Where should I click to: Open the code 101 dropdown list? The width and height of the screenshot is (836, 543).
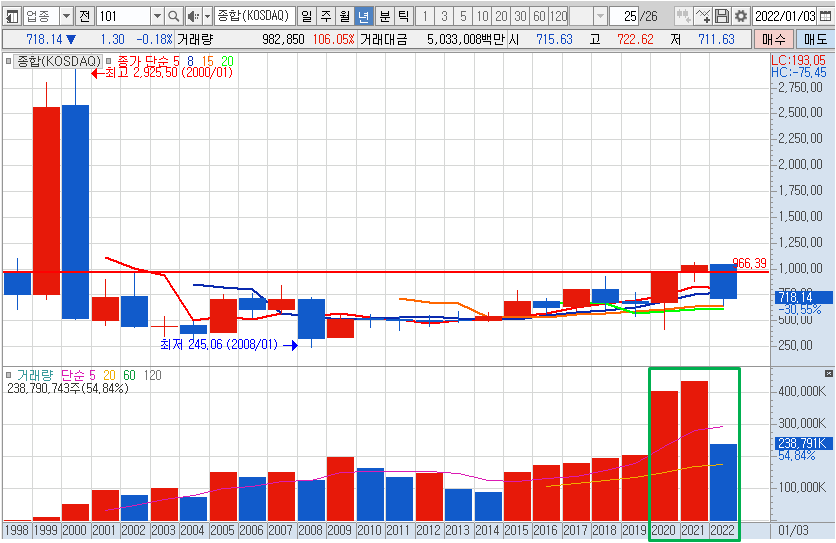[x=157, y=17]
